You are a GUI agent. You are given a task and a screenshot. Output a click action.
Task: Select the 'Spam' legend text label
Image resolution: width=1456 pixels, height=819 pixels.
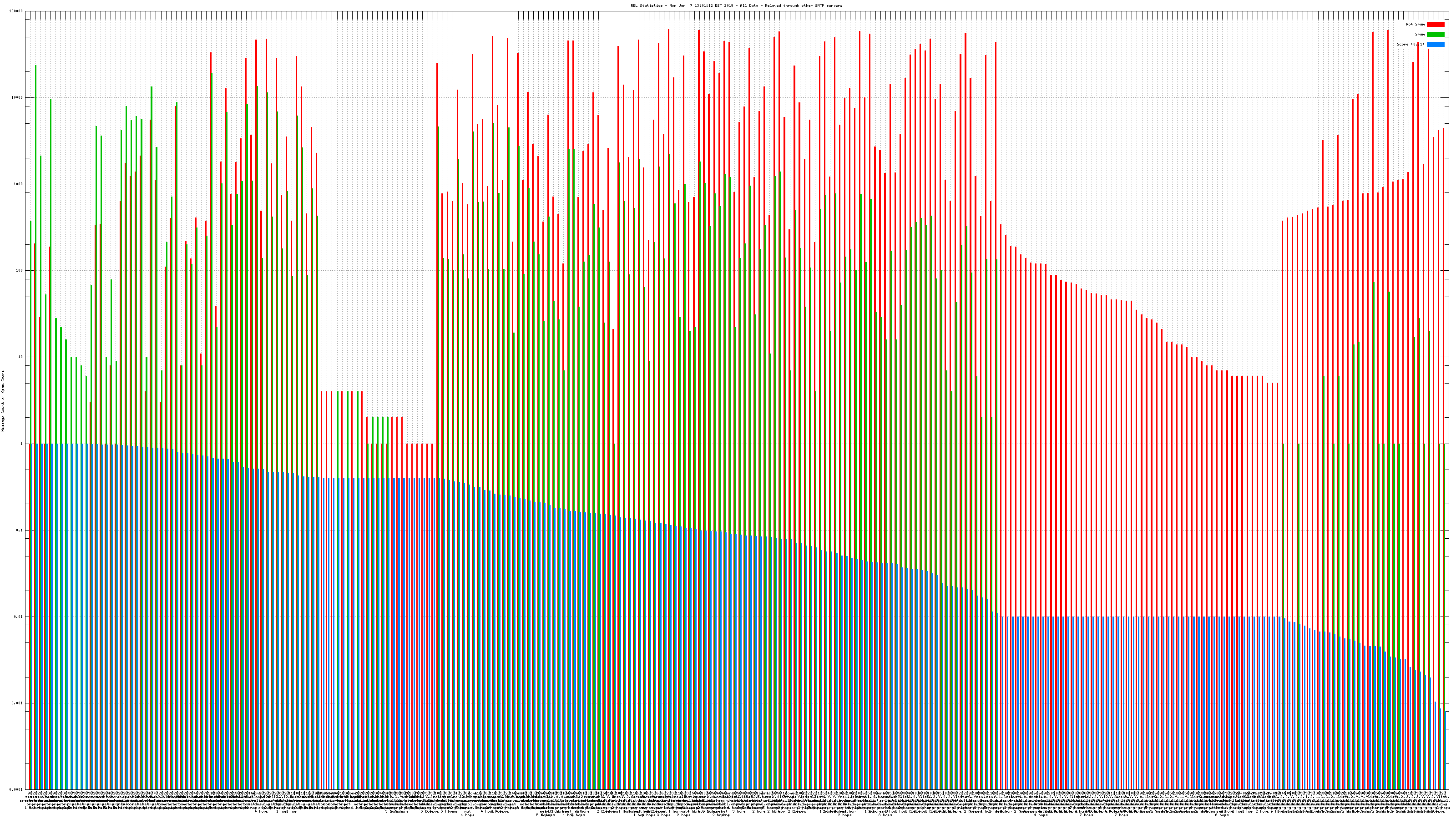click(x=1420, y=35)
